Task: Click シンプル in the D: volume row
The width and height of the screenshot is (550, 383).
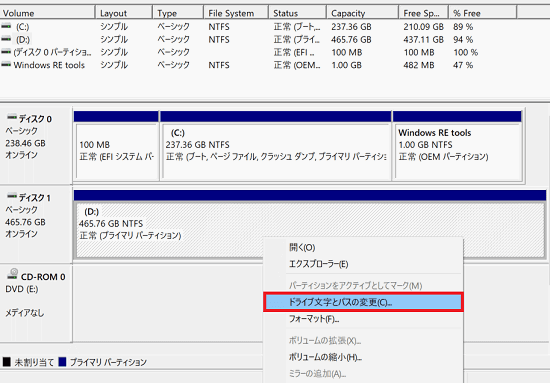Action: 114,39
